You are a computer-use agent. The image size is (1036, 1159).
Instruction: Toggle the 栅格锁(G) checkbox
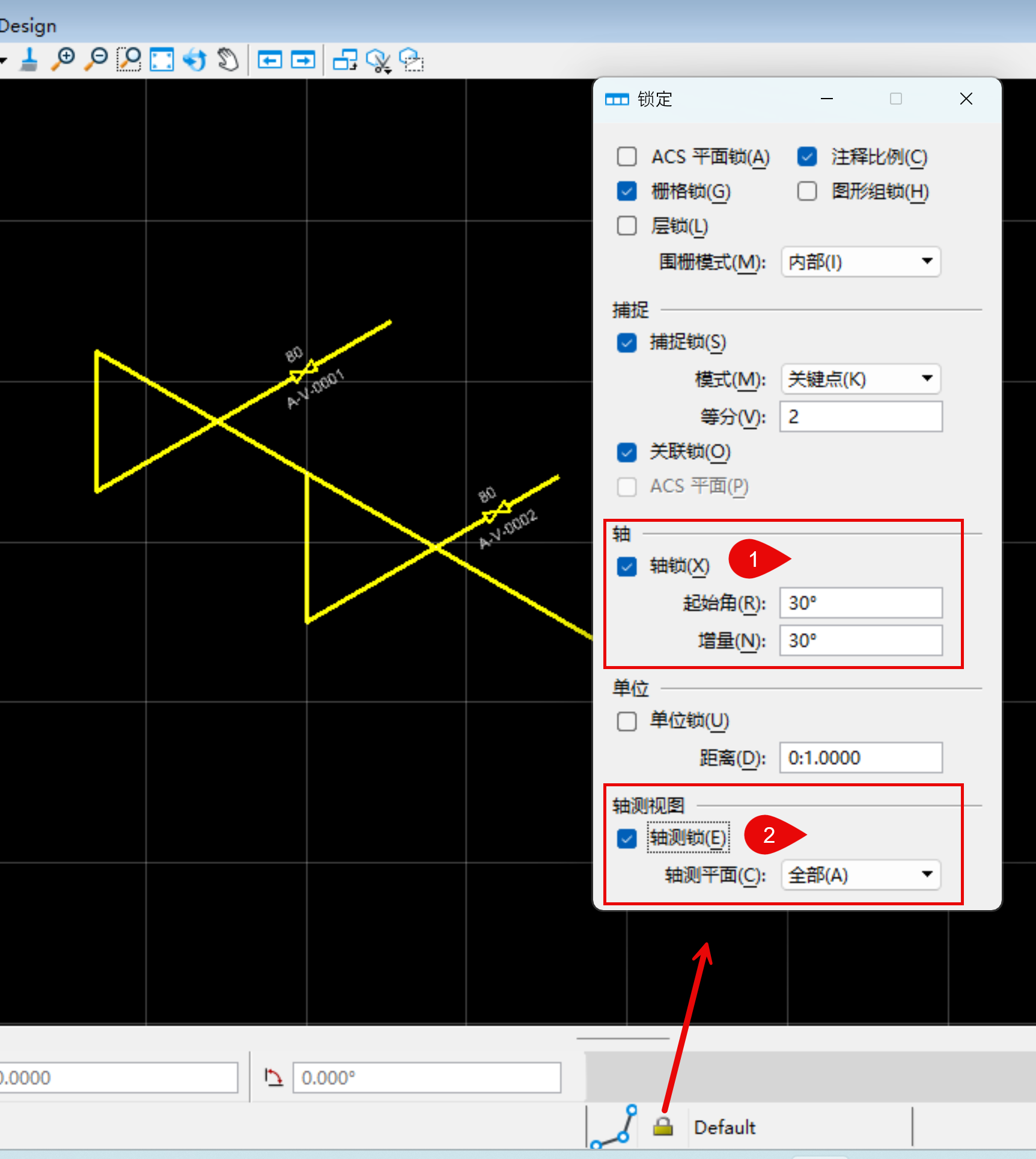coord(627,191)
